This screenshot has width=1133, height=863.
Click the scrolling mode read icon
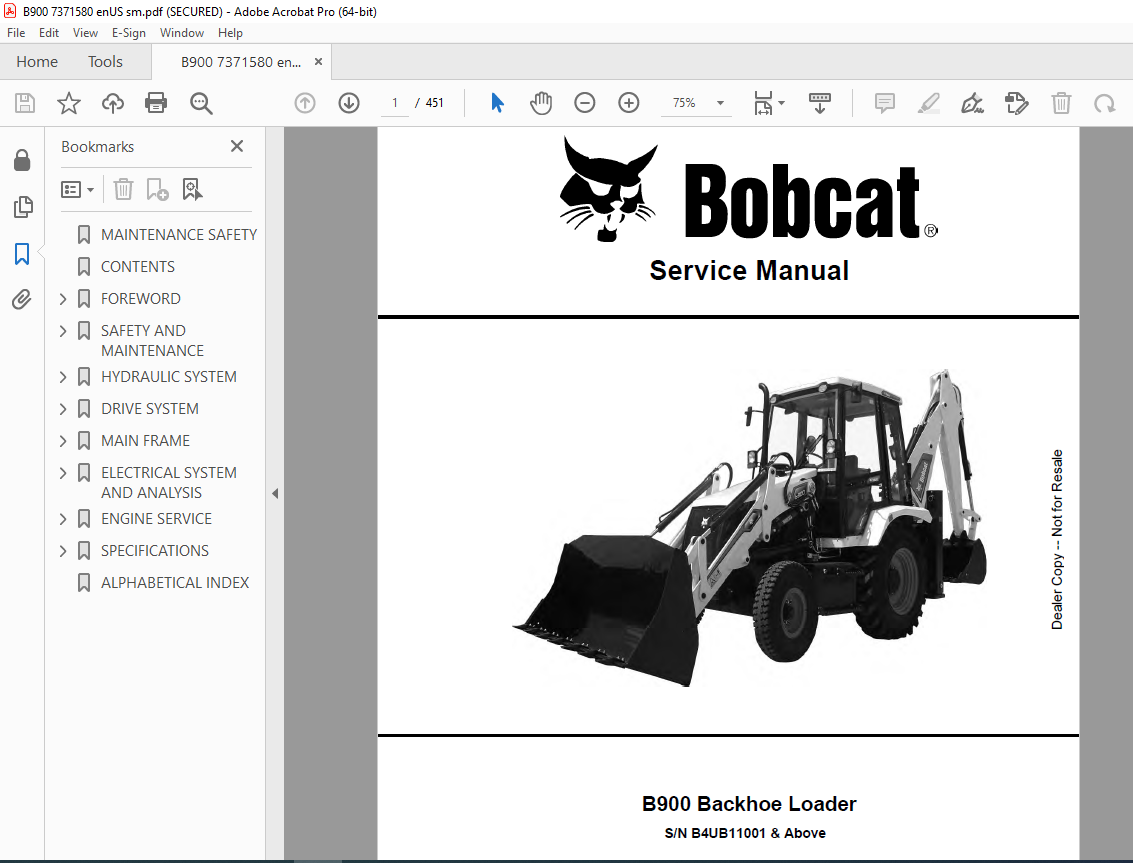[819, 103]
